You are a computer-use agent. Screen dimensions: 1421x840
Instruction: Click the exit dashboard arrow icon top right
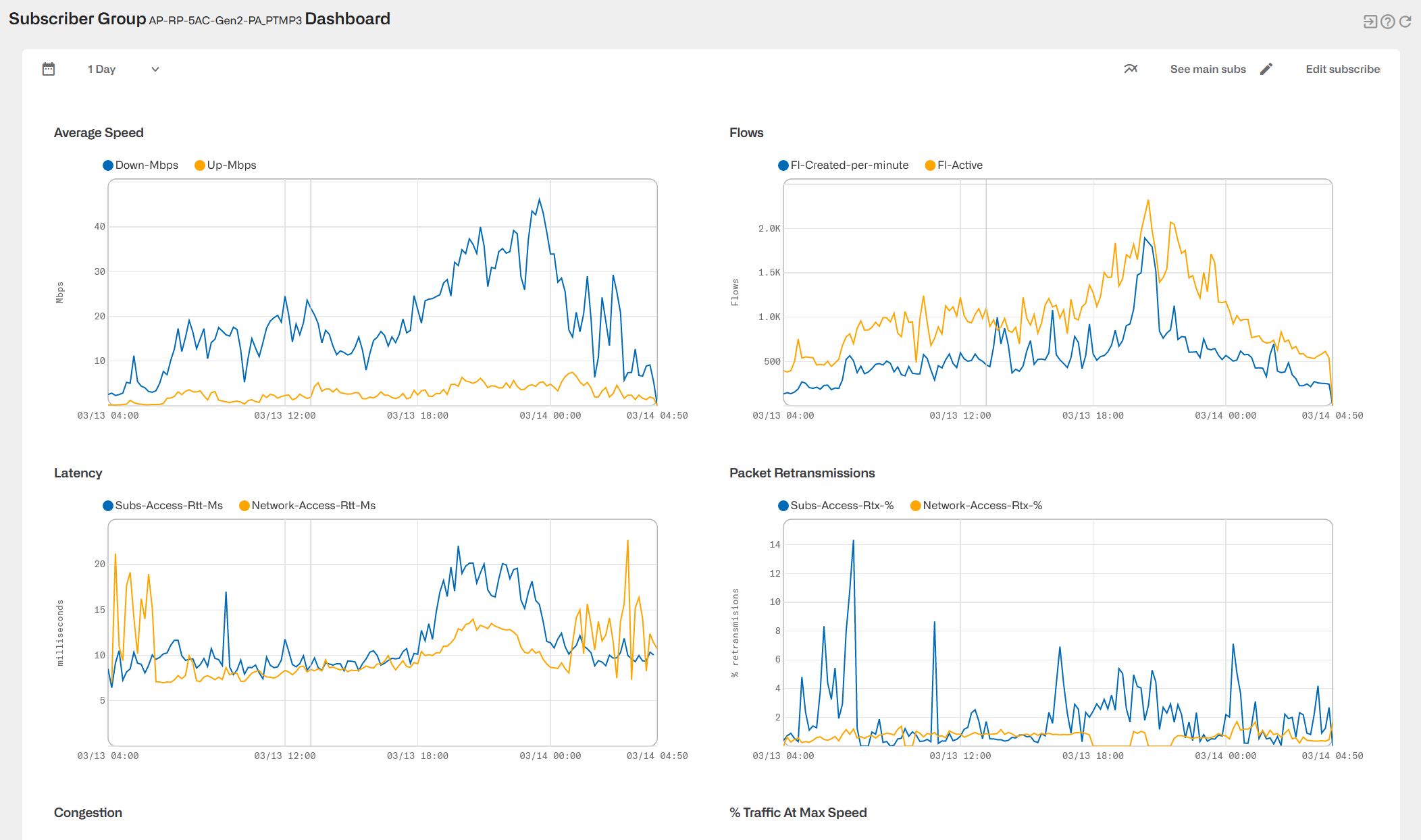(x=1370, y=21)
